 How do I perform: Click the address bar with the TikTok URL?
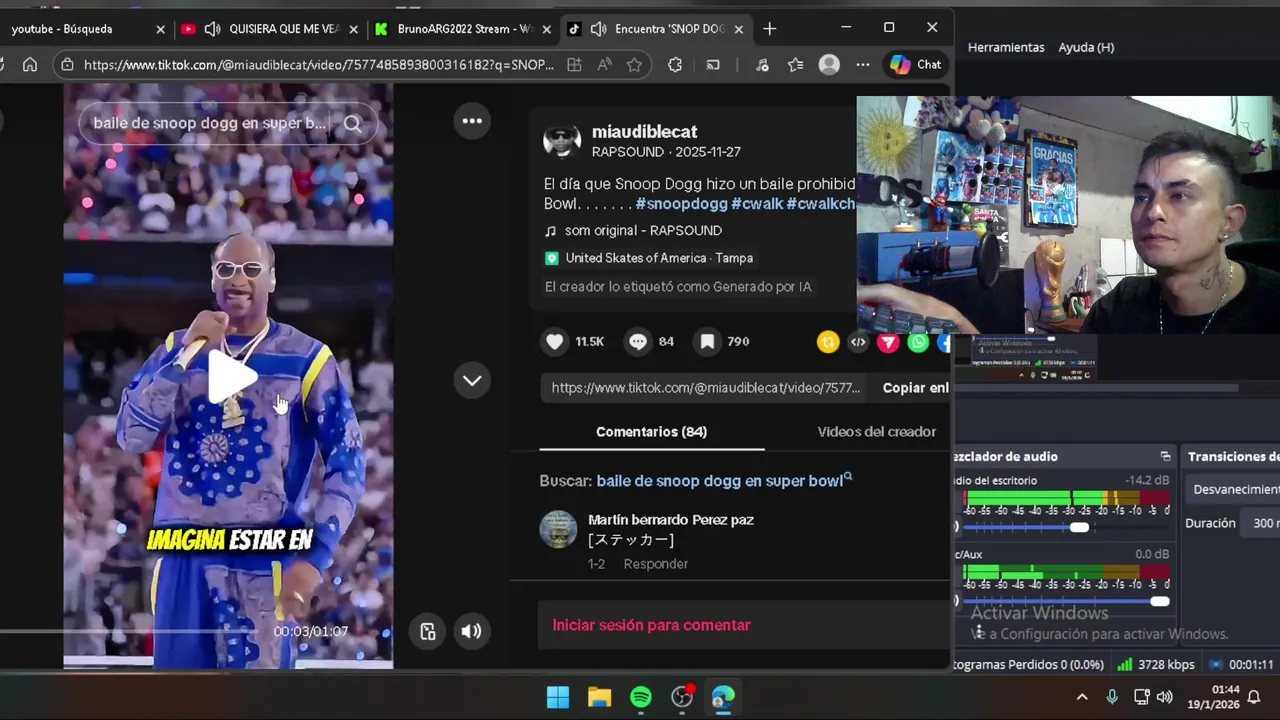tap(318, 65)
